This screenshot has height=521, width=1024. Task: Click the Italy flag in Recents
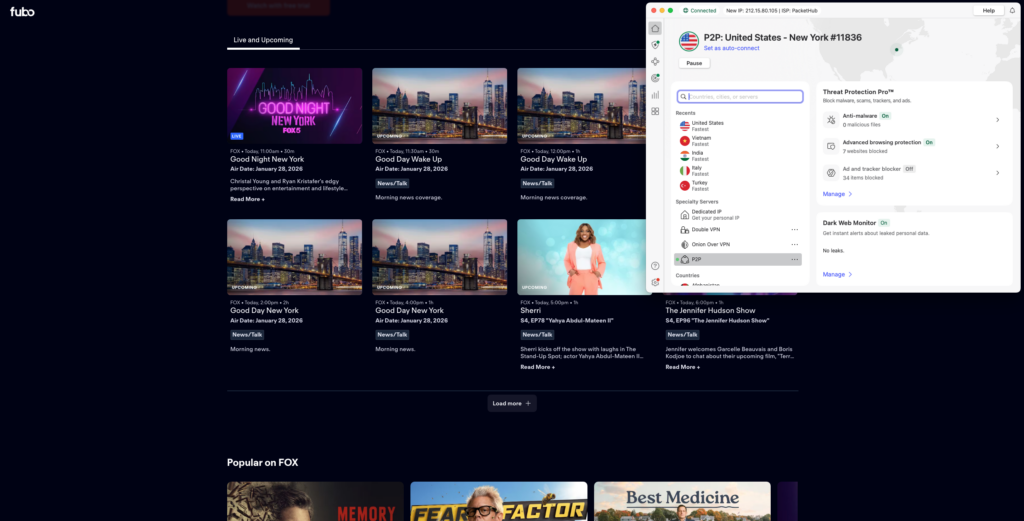tap(684, 170)
